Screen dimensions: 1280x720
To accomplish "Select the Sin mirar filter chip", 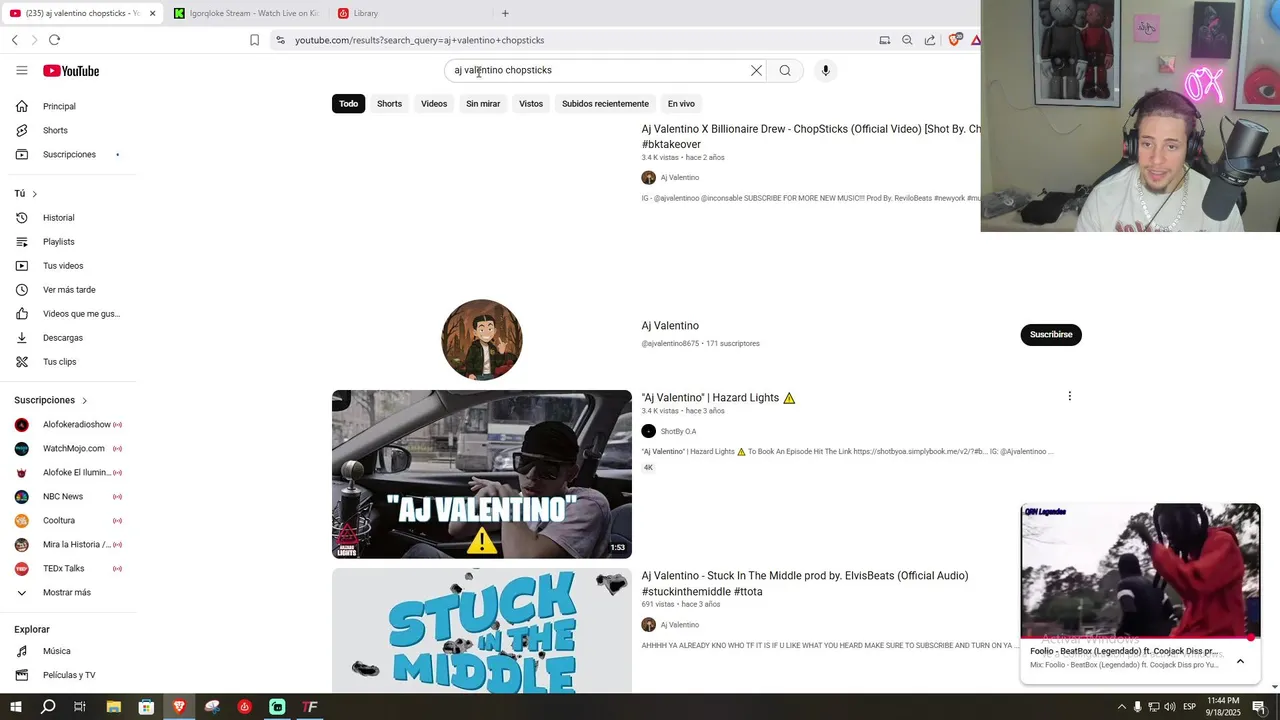I will point(483,104).
